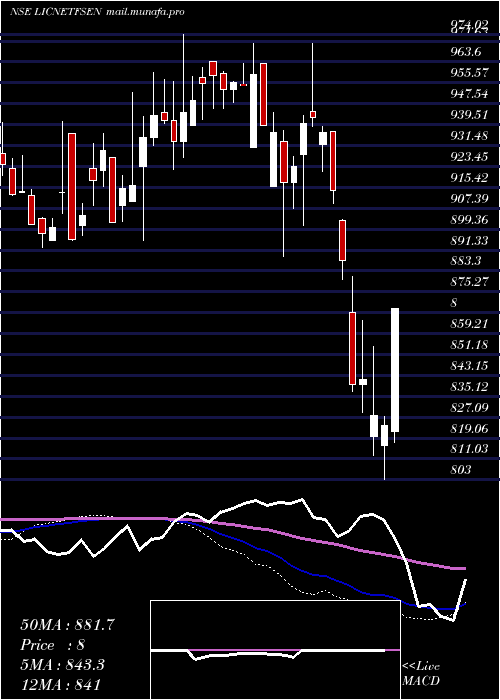Click the 907.39 price axis label
500x700 pixels.
click(x=469, y=199)
